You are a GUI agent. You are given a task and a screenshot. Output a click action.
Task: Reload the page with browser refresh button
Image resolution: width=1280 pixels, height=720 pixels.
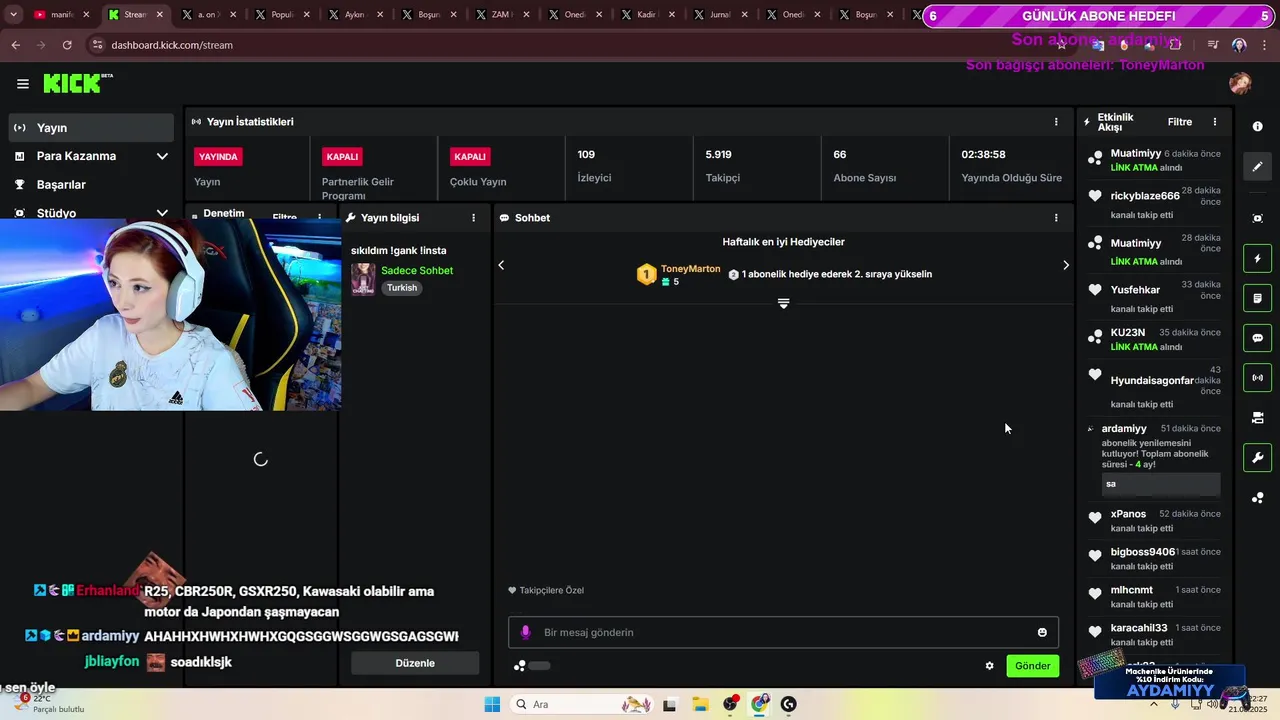67,45
